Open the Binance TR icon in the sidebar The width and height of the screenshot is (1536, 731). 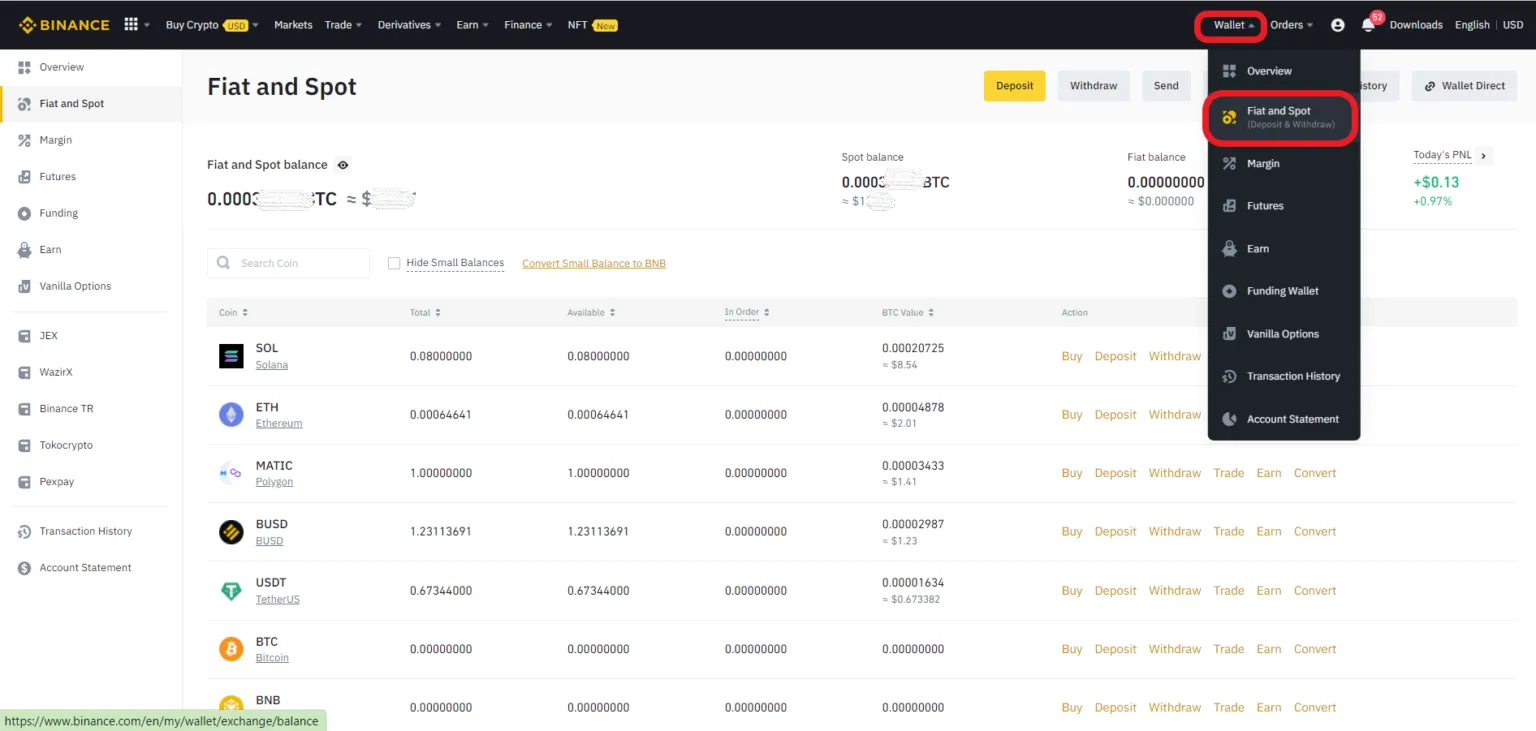25,409
